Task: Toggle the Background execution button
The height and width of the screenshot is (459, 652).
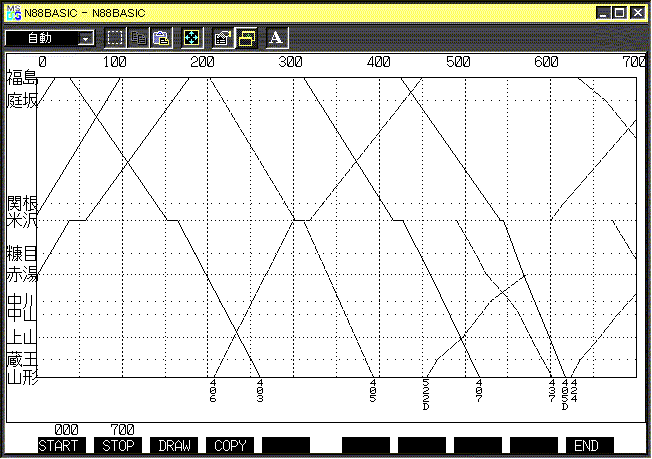Action: (245, 38)
